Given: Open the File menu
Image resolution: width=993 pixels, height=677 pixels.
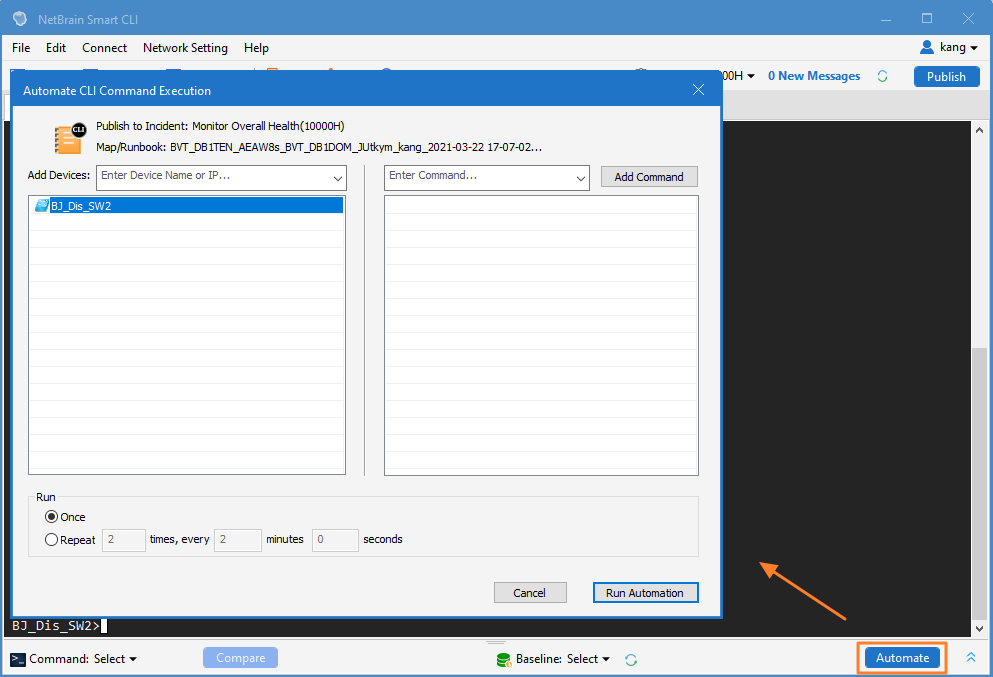Looking at the screenshot, I should [21, 47].
